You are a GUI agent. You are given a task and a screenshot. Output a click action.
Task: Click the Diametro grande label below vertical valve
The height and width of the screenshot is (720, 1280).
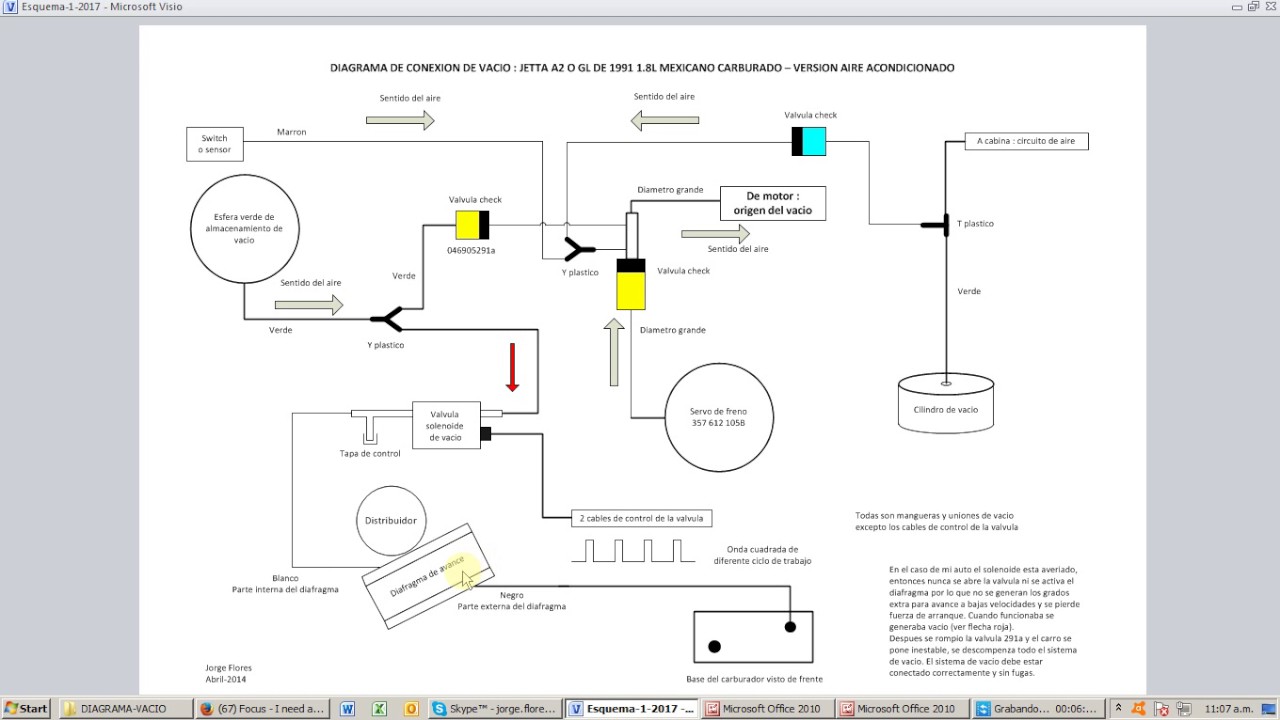click(672, 330)
